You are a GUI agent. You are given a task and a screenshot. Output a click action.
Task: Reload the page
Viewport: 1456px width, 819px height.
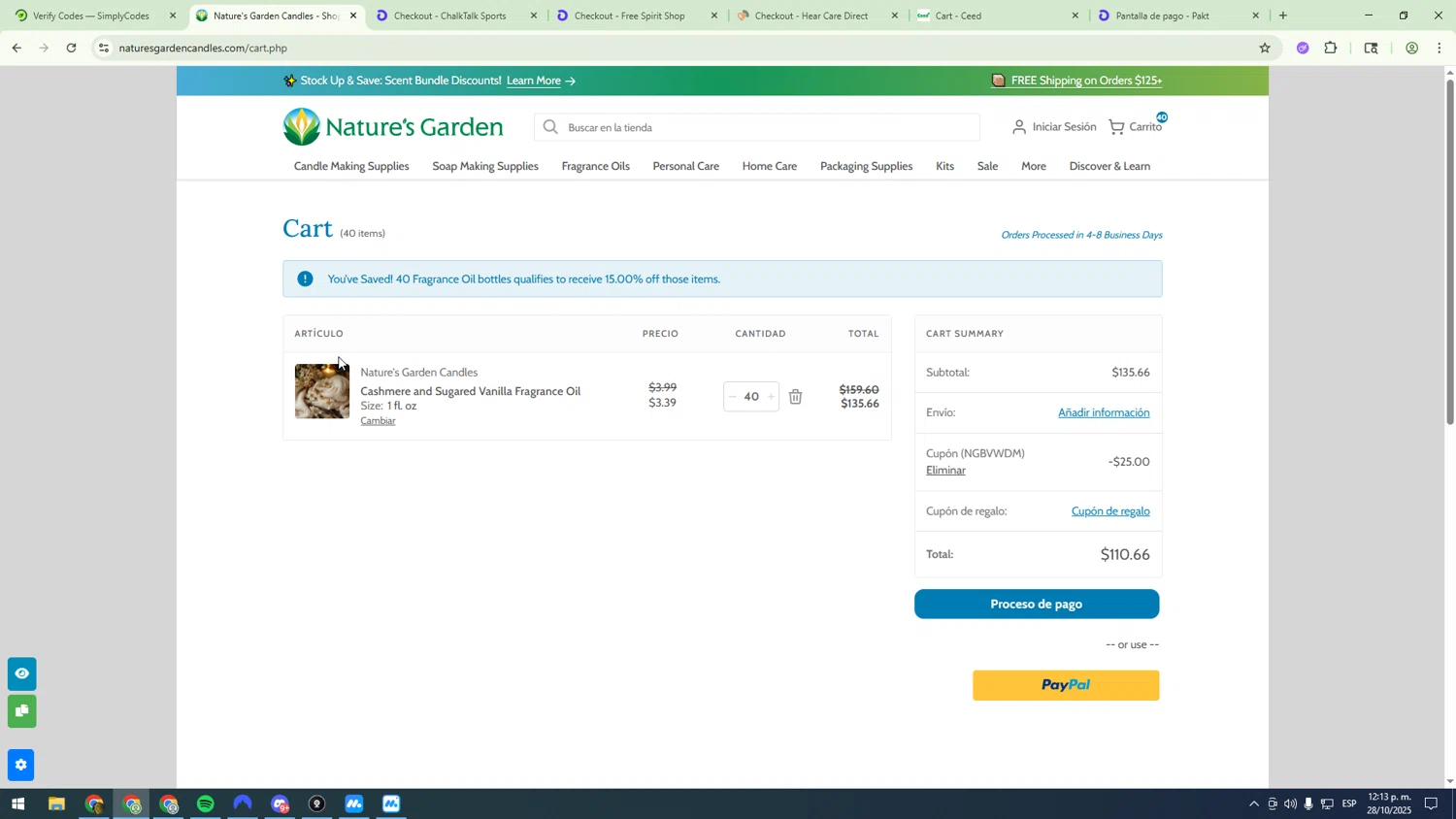coord(71,48)
